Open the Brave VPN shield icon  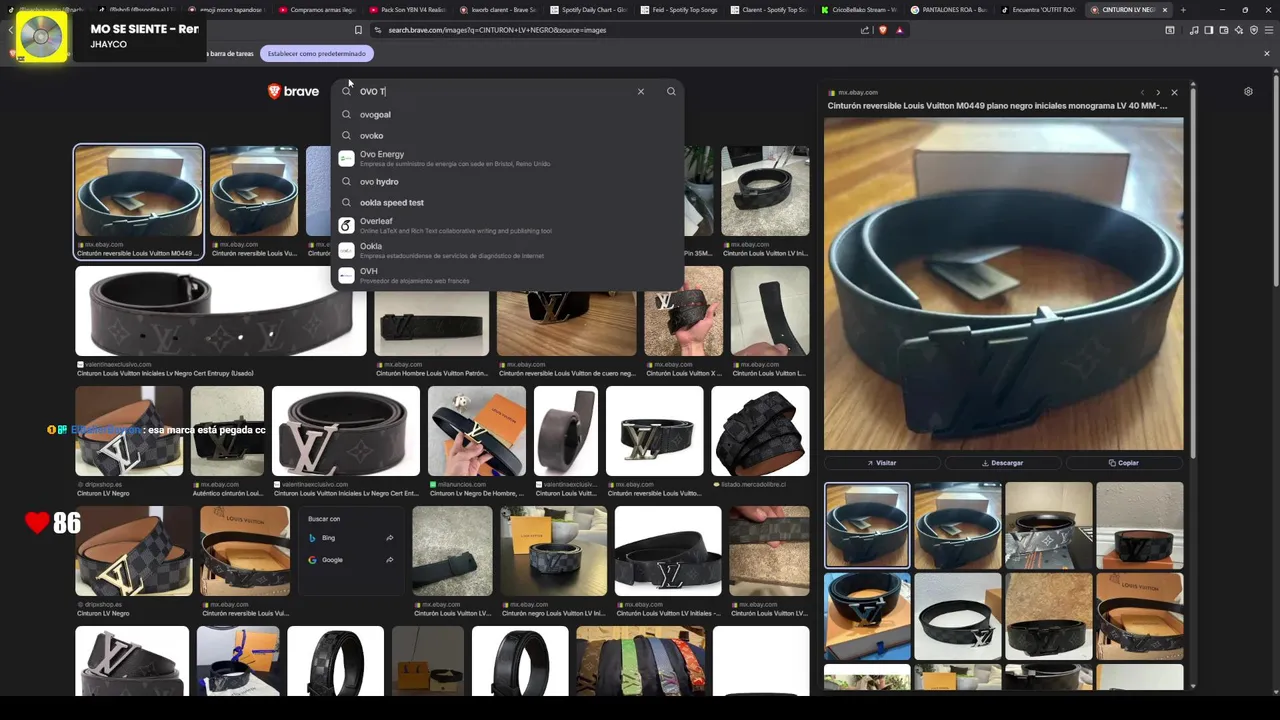click(1254, 30)
